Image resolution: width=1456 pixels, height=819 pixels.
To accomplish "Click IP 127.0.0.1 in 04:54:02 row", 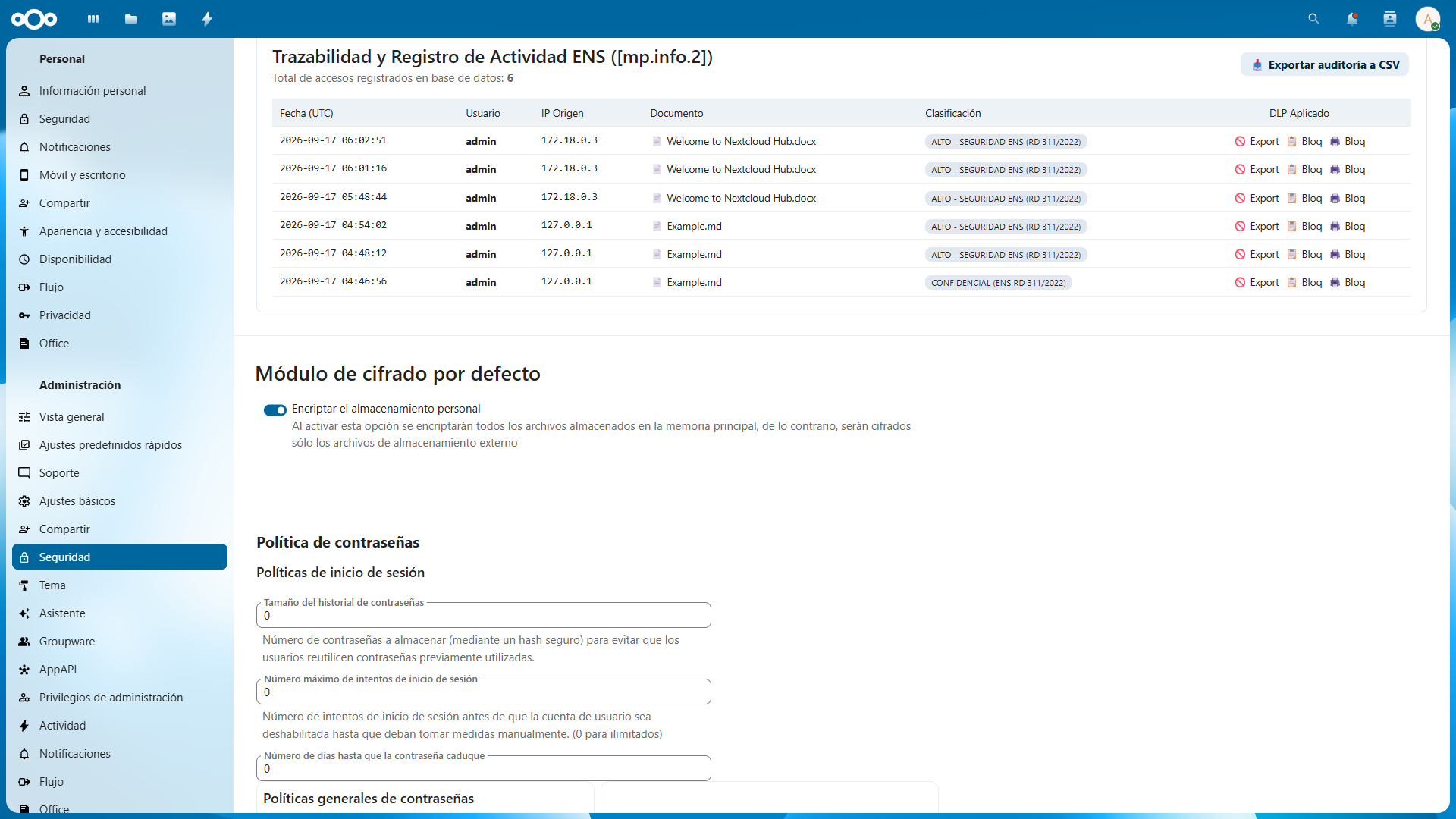I will coord(566,225).
